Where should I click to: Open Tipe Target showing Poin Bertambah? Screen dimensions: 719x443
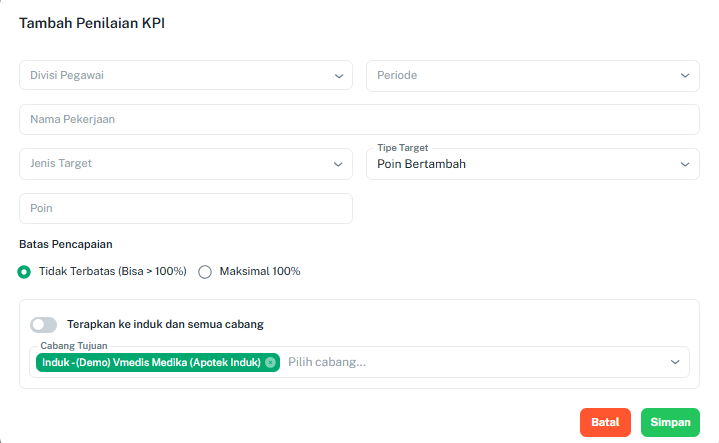(533, 164)
